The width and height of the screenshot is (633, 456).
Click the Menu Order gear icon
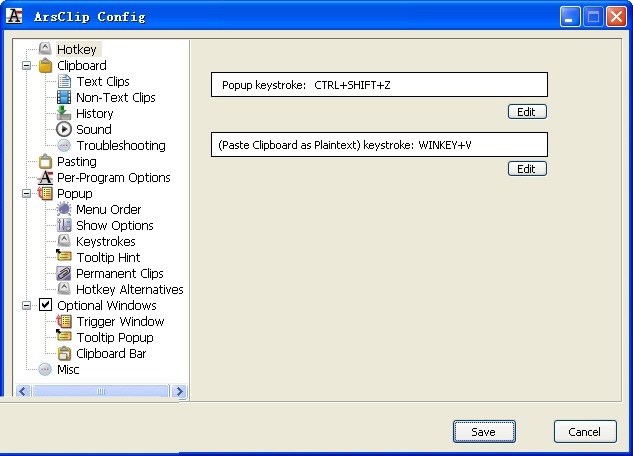[64, 209]
